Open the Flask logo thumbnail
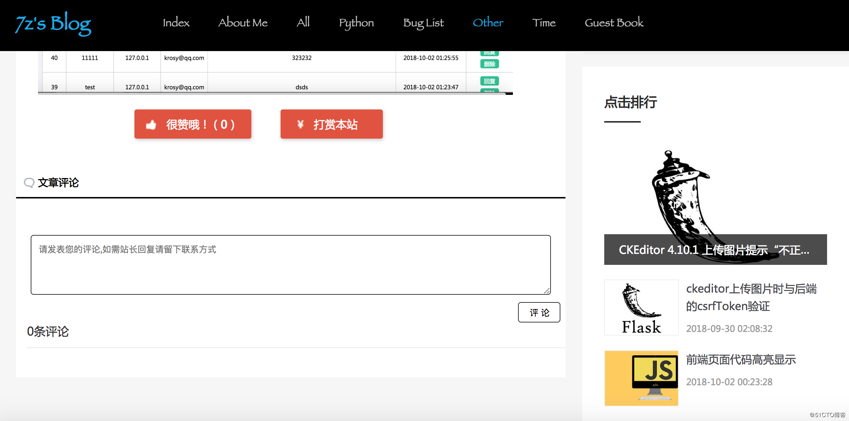The height and width of the screenshot is (421, 849). [x=641, y=307]
